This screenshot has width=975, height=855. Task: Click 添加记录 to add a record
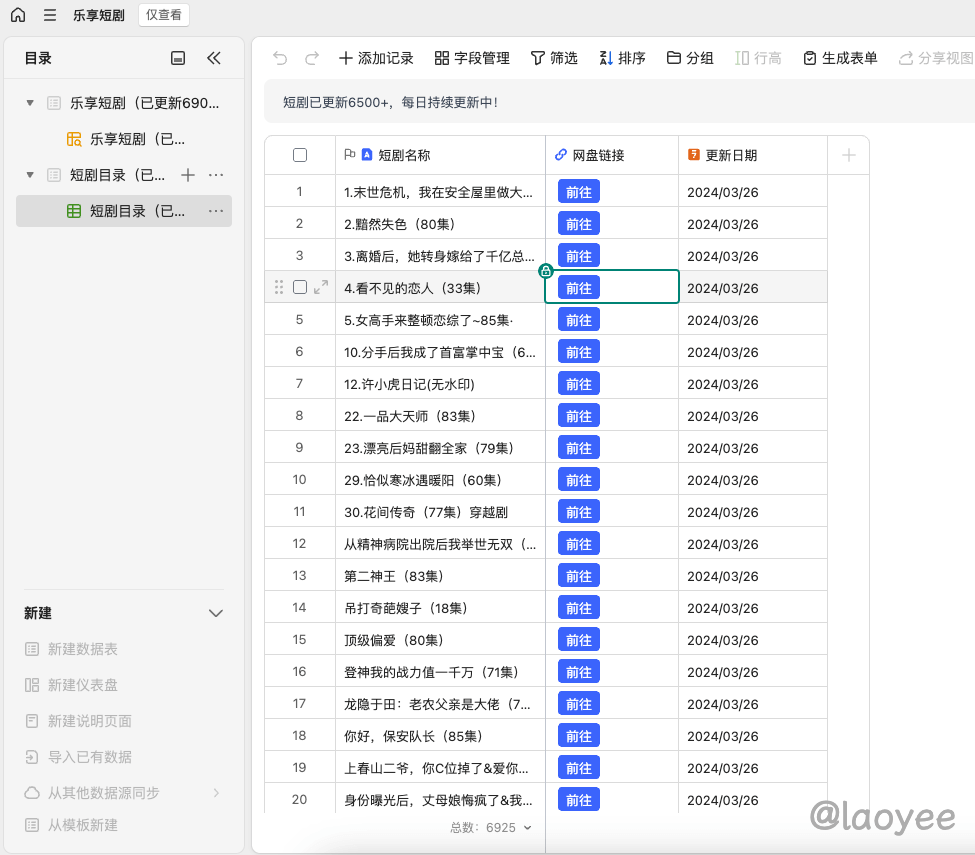point(376,58)
